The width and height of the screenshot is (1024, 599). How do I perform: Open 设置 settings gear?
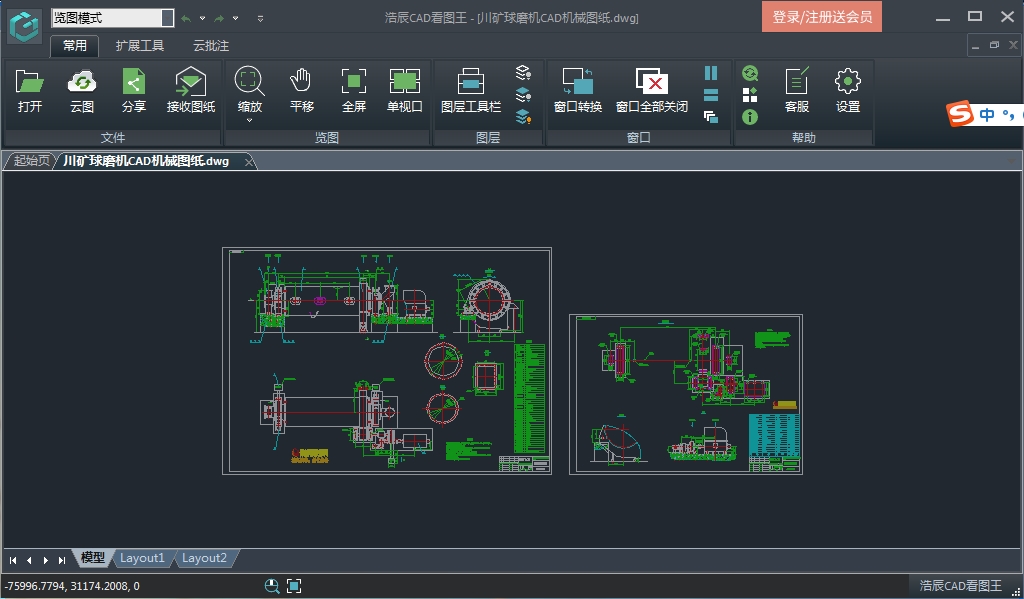pos(848,91)
